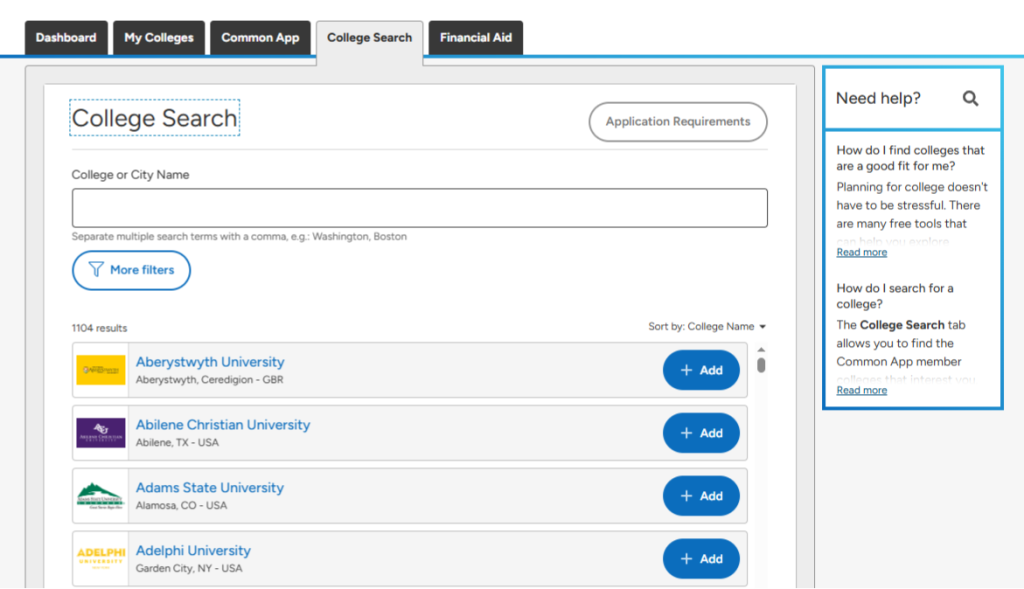Click the Abilene Christian University logo

[x=101, y=433]
